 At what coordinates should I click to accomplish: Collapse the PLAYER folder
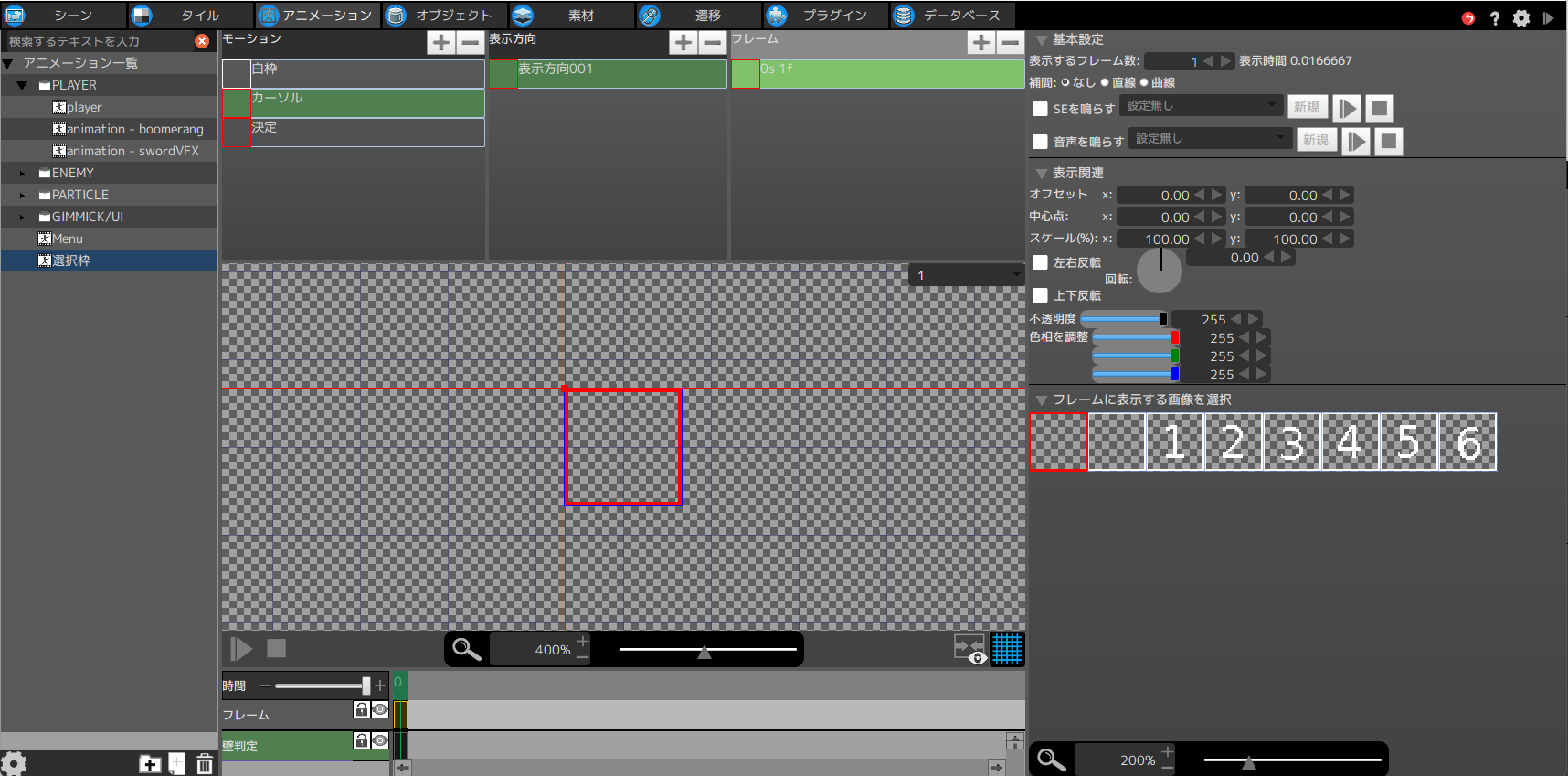click(x=22, y=85)
